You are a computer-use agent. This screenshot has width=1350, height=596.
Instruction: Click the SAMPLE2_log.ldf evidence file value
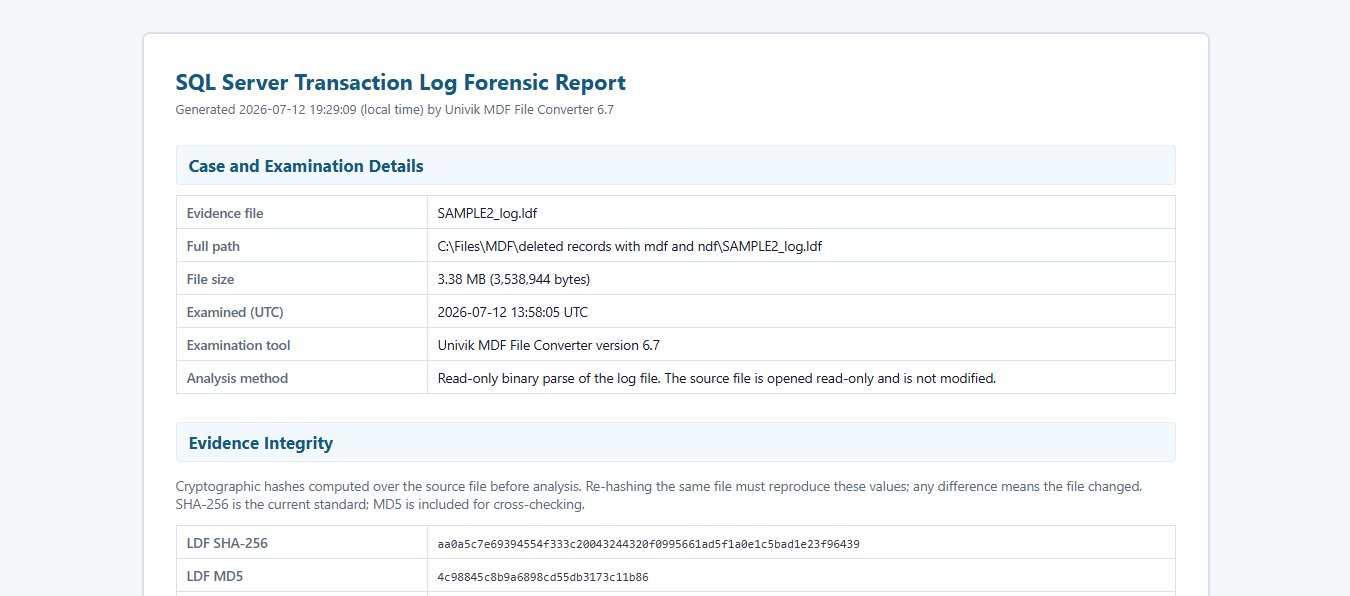click(488, 213)
